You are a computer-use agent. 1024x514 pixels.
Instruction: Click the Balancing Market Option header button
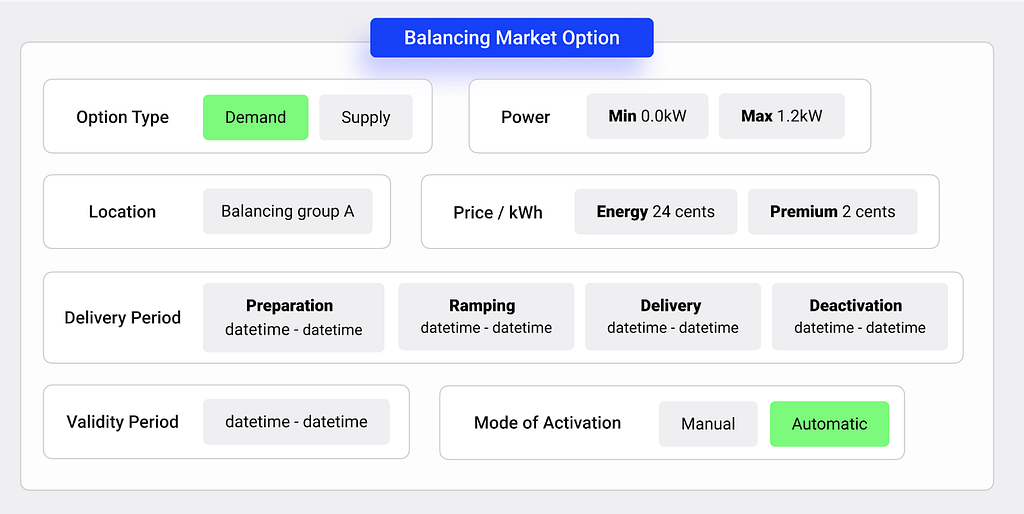[512, 38]
